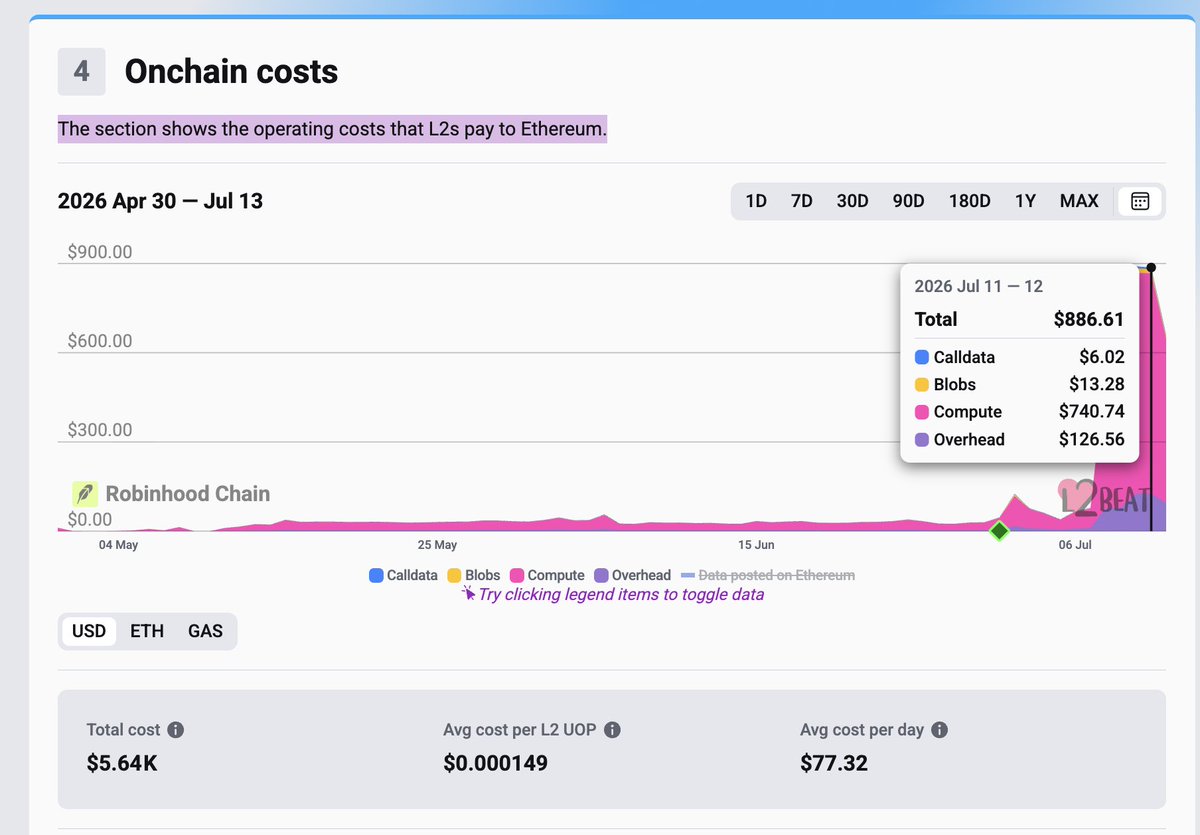The width and height of the screenshot is (1200, 835).
Task: Switch cost unit to ETH
Action: point(147,631)
